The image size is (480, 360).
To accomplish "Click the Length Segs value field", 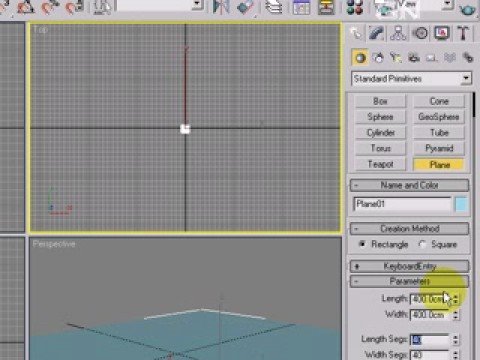I will (430, 340).
